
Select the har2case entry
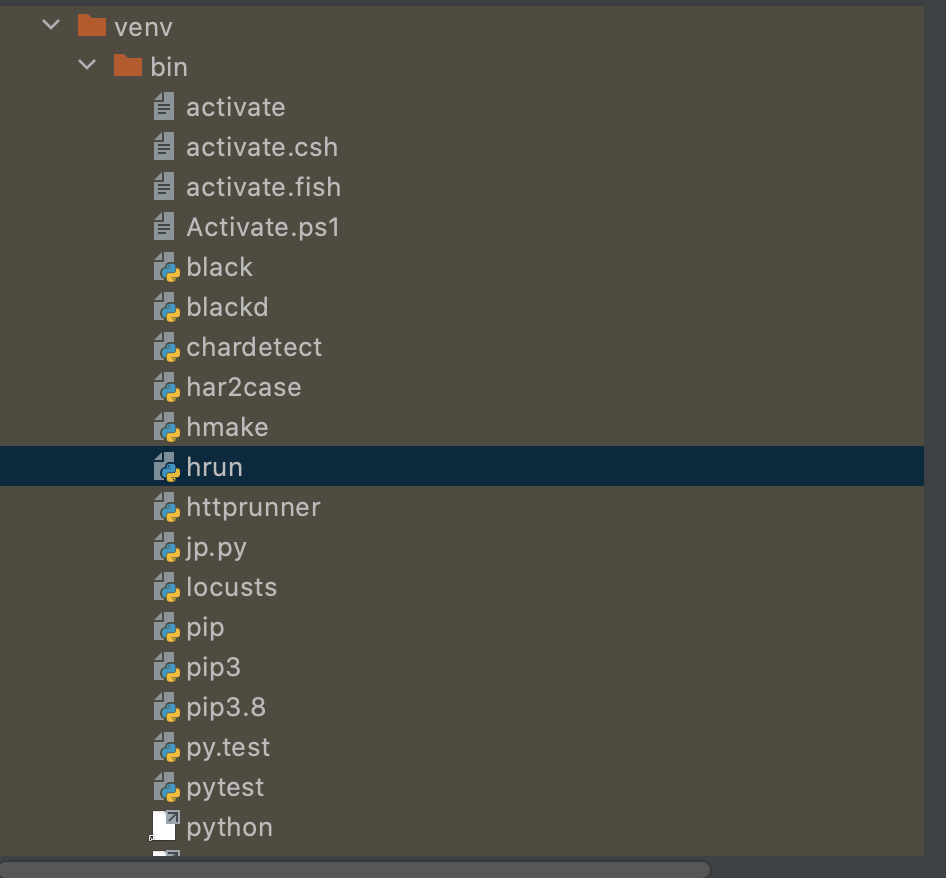(x=244, y=387)
